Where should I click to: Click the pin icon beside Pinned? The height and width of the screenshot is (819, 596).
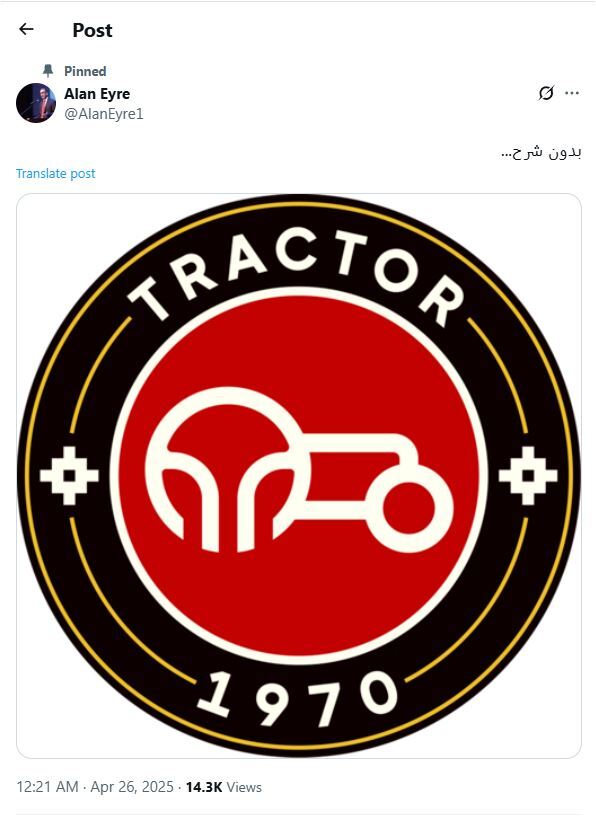[48, 71]
